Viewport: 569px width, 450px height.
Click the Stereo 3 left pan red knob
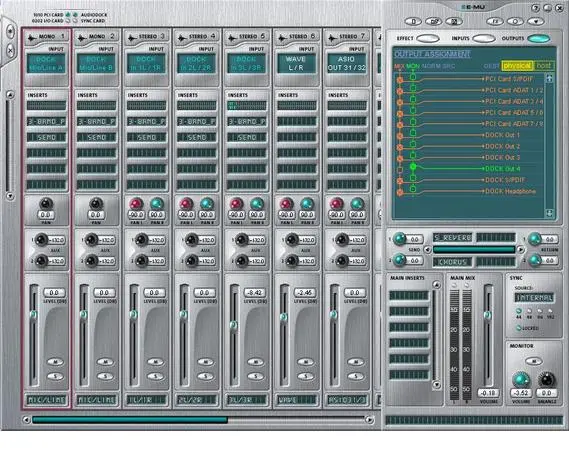[x=136, y=204]
